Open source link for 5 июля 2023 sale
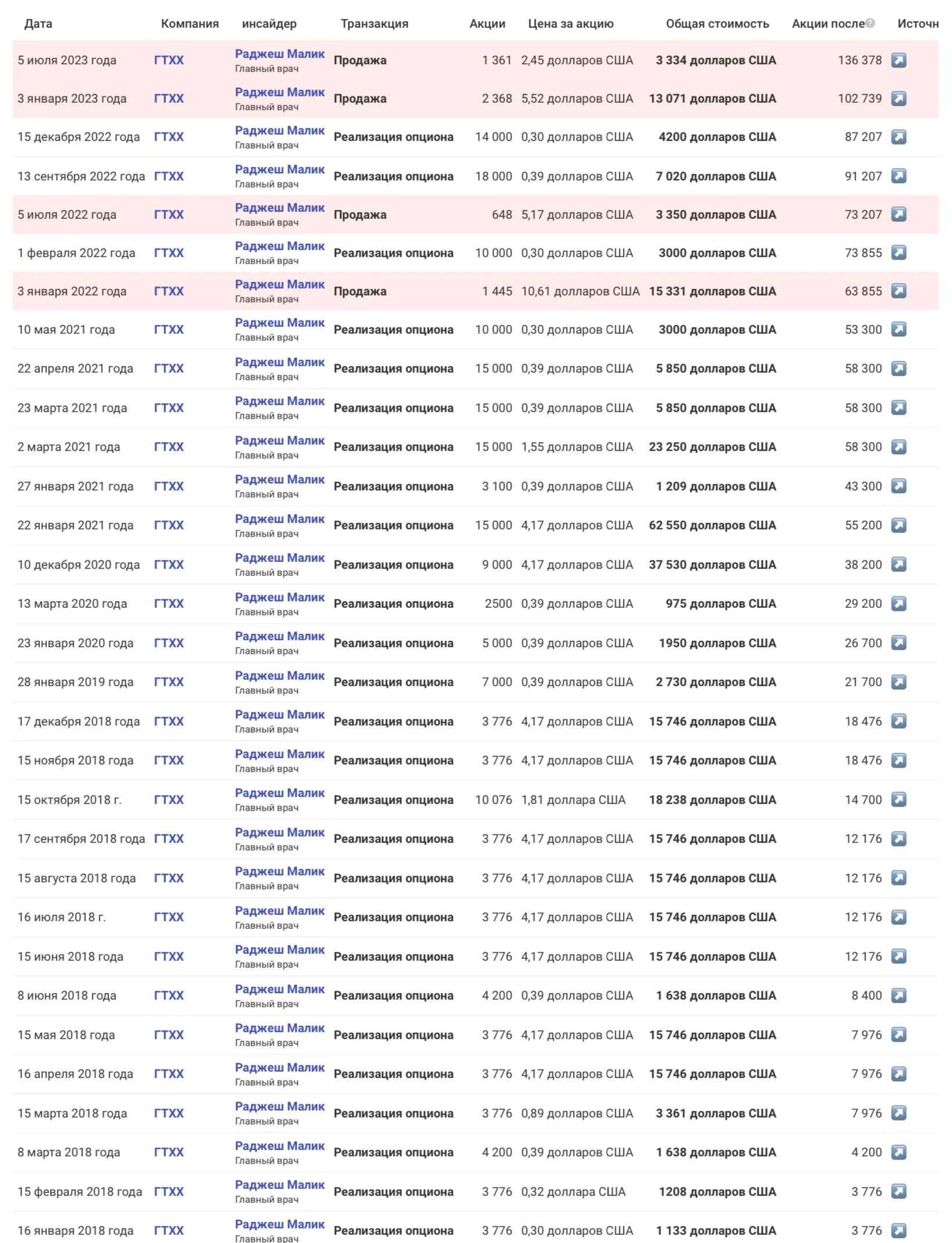 pyautogui.click(x=899, y=60)
